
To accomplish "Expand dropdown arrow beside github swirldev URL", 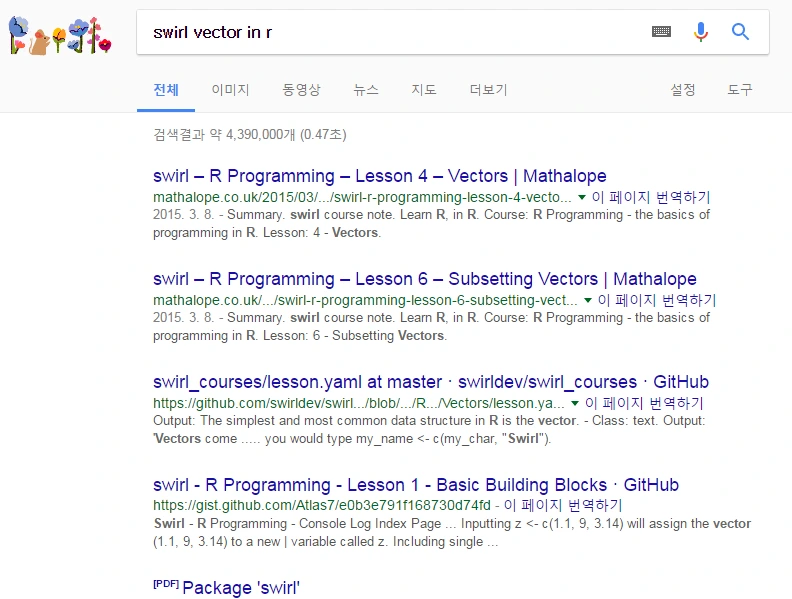I will point(575,404).
